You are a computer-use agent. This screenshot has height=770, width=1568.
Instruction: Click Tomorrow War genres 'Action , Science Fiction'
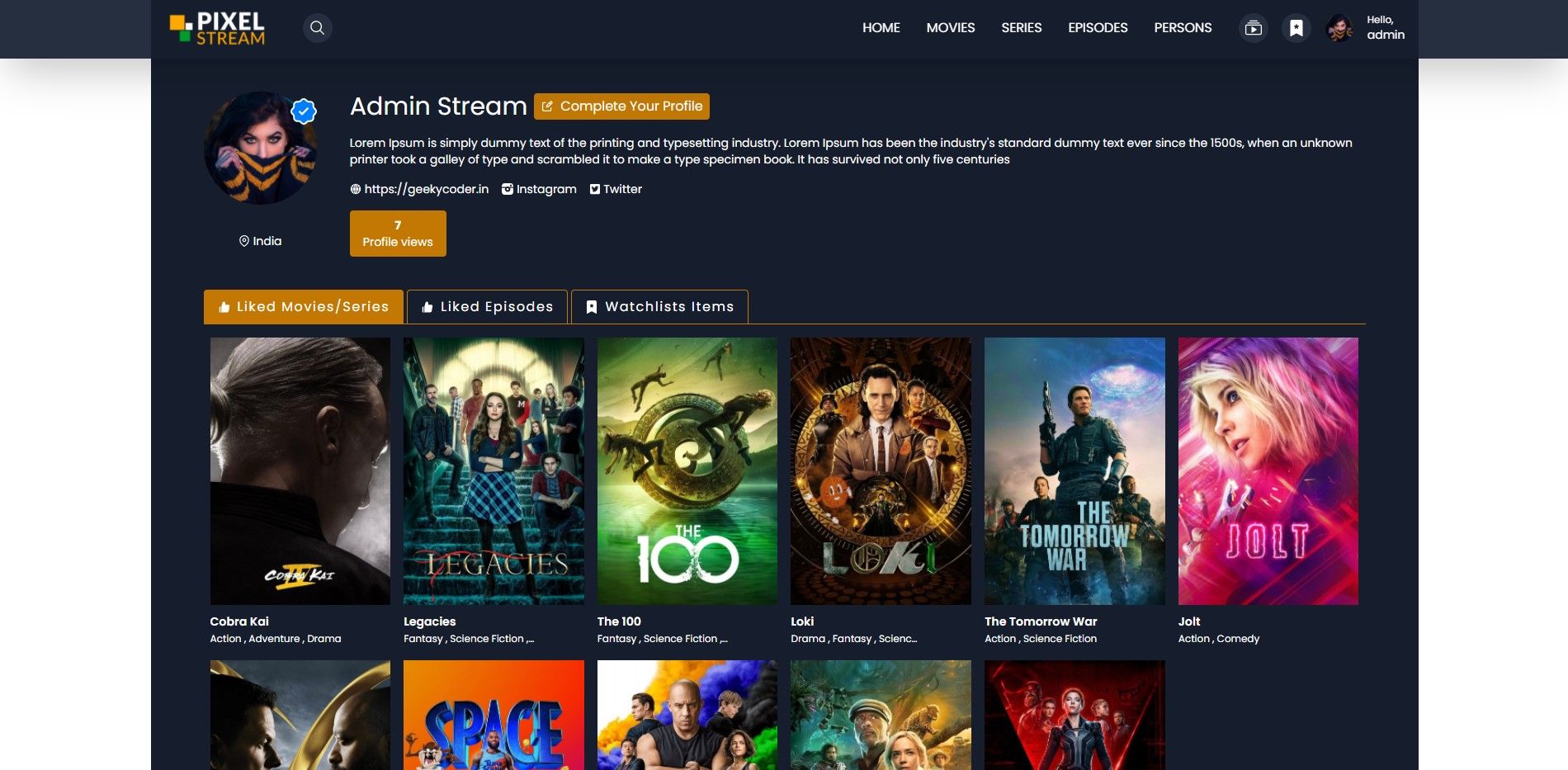(1041, 639)
